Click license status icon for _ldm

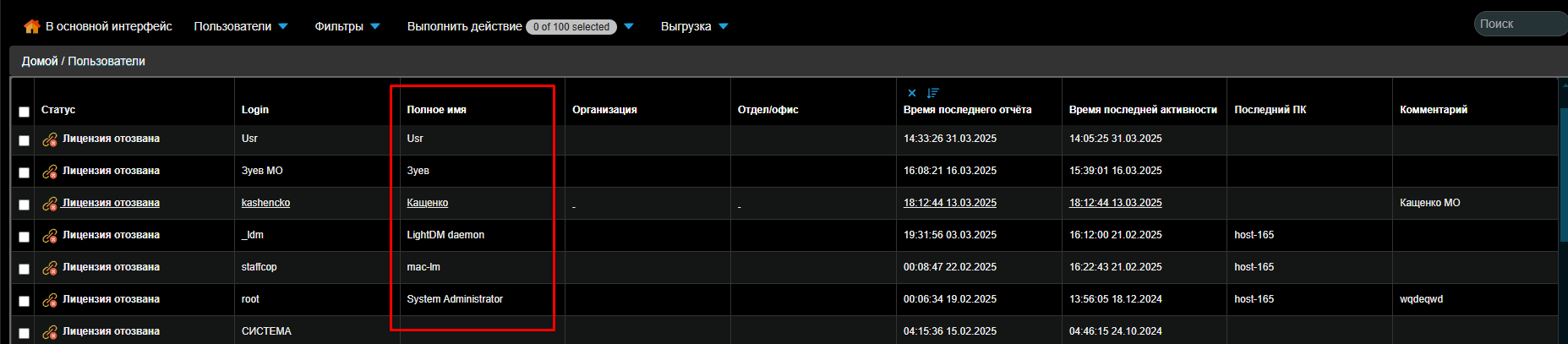tap(50, 236)
